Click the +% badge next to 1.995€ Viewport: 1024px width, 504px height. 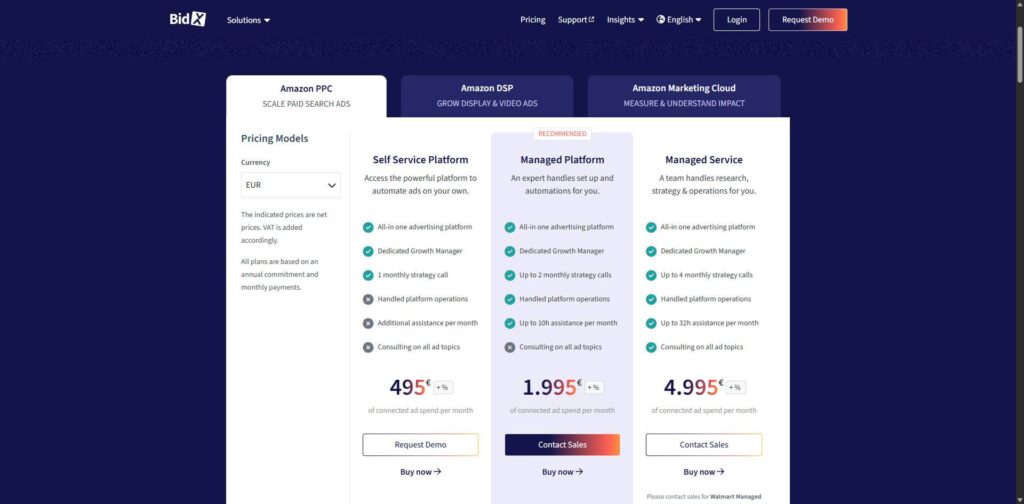(593, 387)
